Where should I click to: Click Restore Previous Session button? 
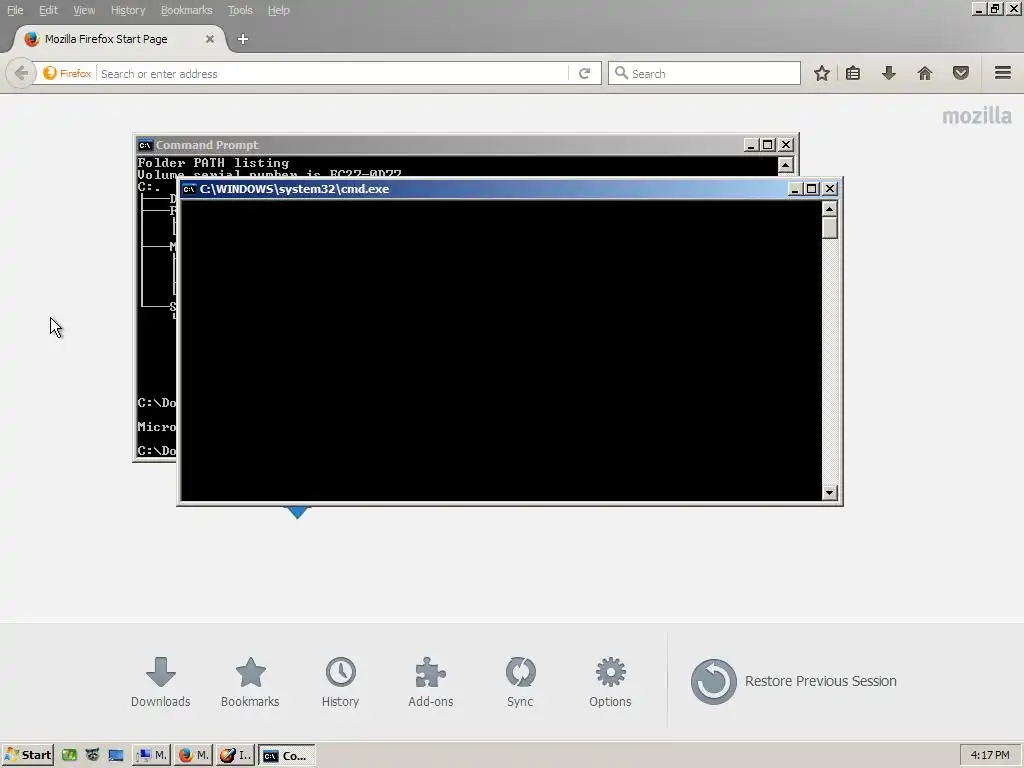(793, 681)
